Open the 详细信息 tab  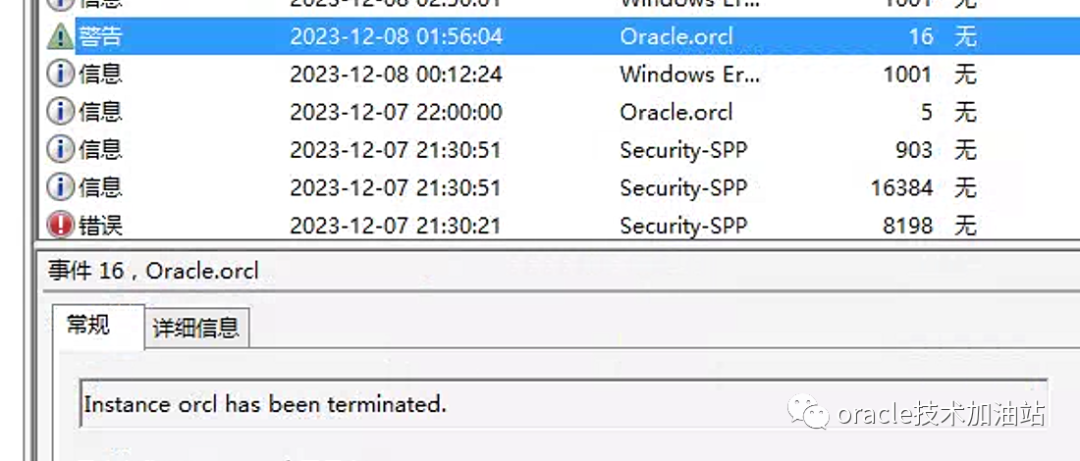pyautogui.click(x=196, y=328)
